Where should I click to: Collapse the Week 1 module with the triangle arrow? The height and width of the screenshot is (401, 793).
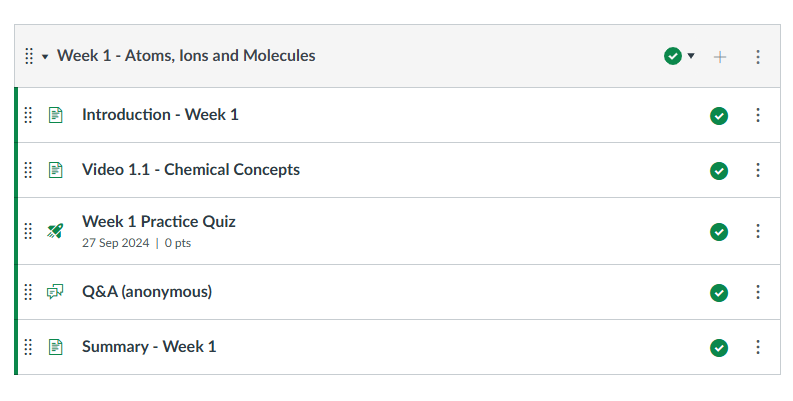(x=45, y=57)
